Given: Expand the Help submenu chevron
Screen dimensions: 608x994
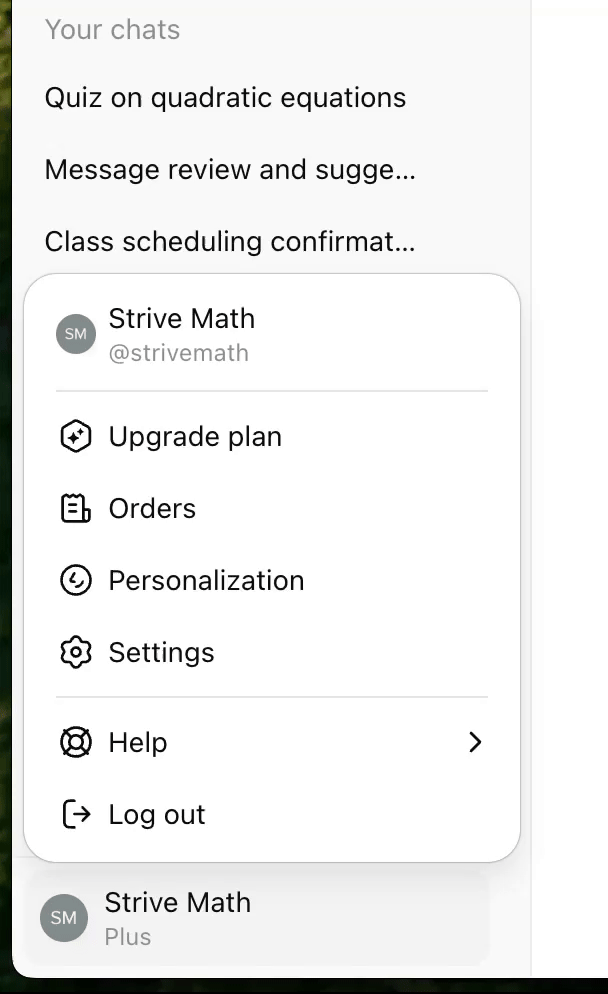Looking at the screenshot, I should click(x=475, y=742).
